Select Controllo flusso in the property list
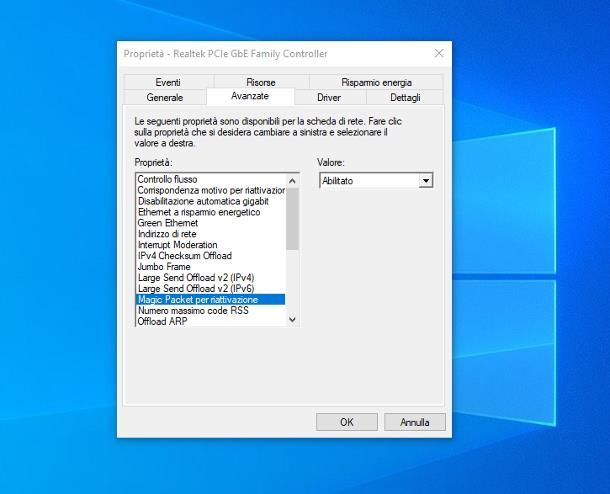Image resolution: width=610 pixels, height=494 pixels. (x=167, y=179)
